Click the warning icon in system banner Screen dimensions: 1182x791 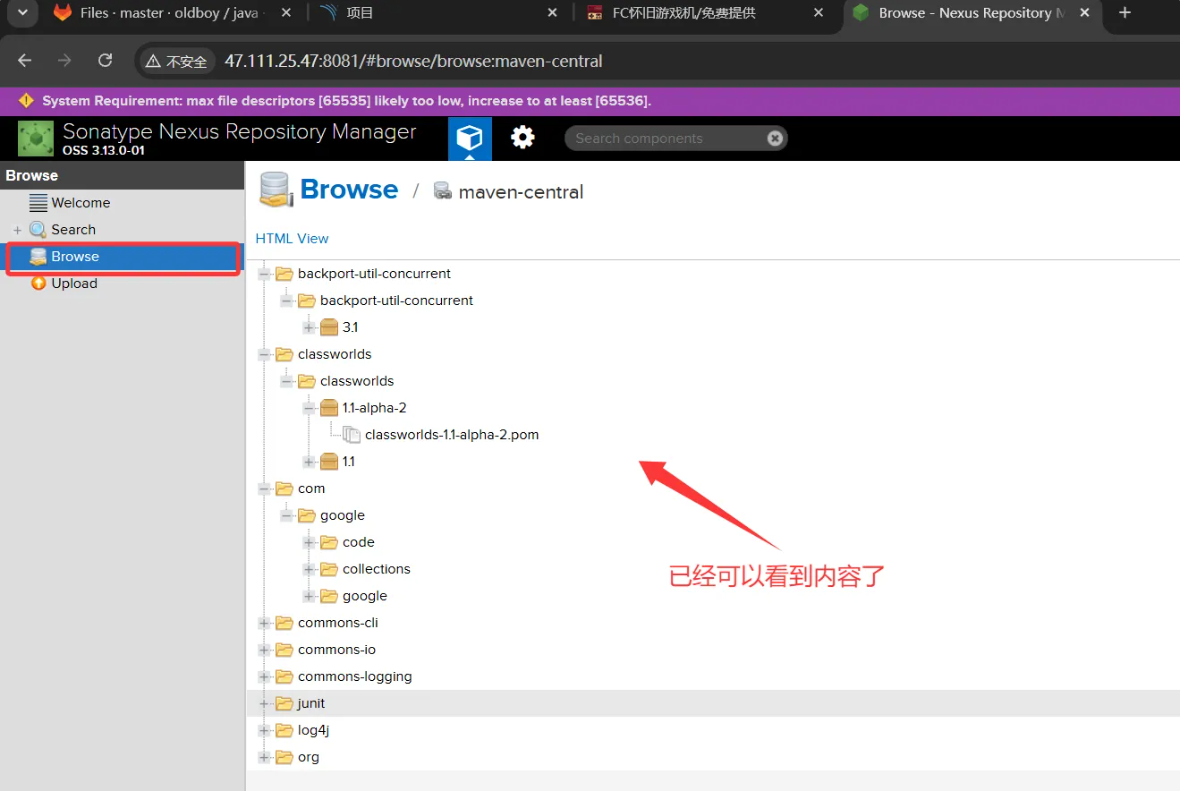(x=26, y=100)
